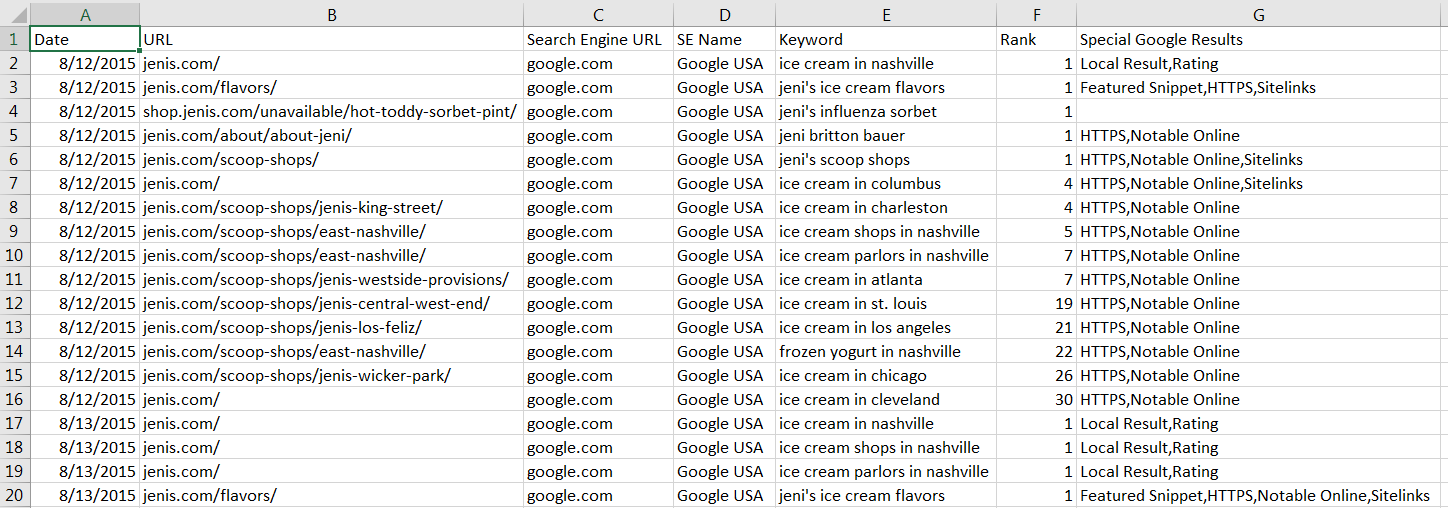
Task: Select the Keyword header cell
Action: point(885,40)
